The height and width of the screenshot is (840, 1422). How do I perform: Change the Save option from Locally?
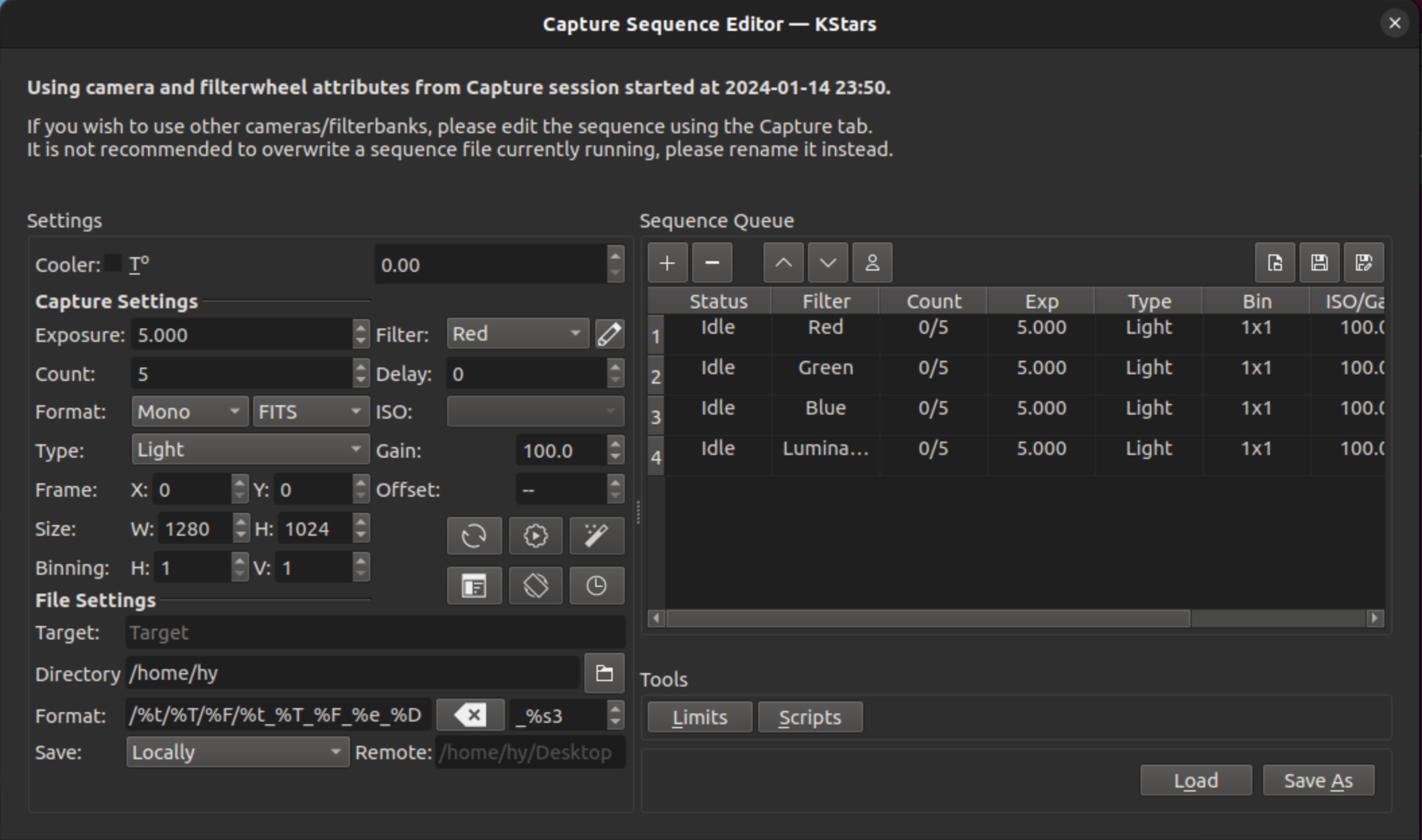point(237,752)
